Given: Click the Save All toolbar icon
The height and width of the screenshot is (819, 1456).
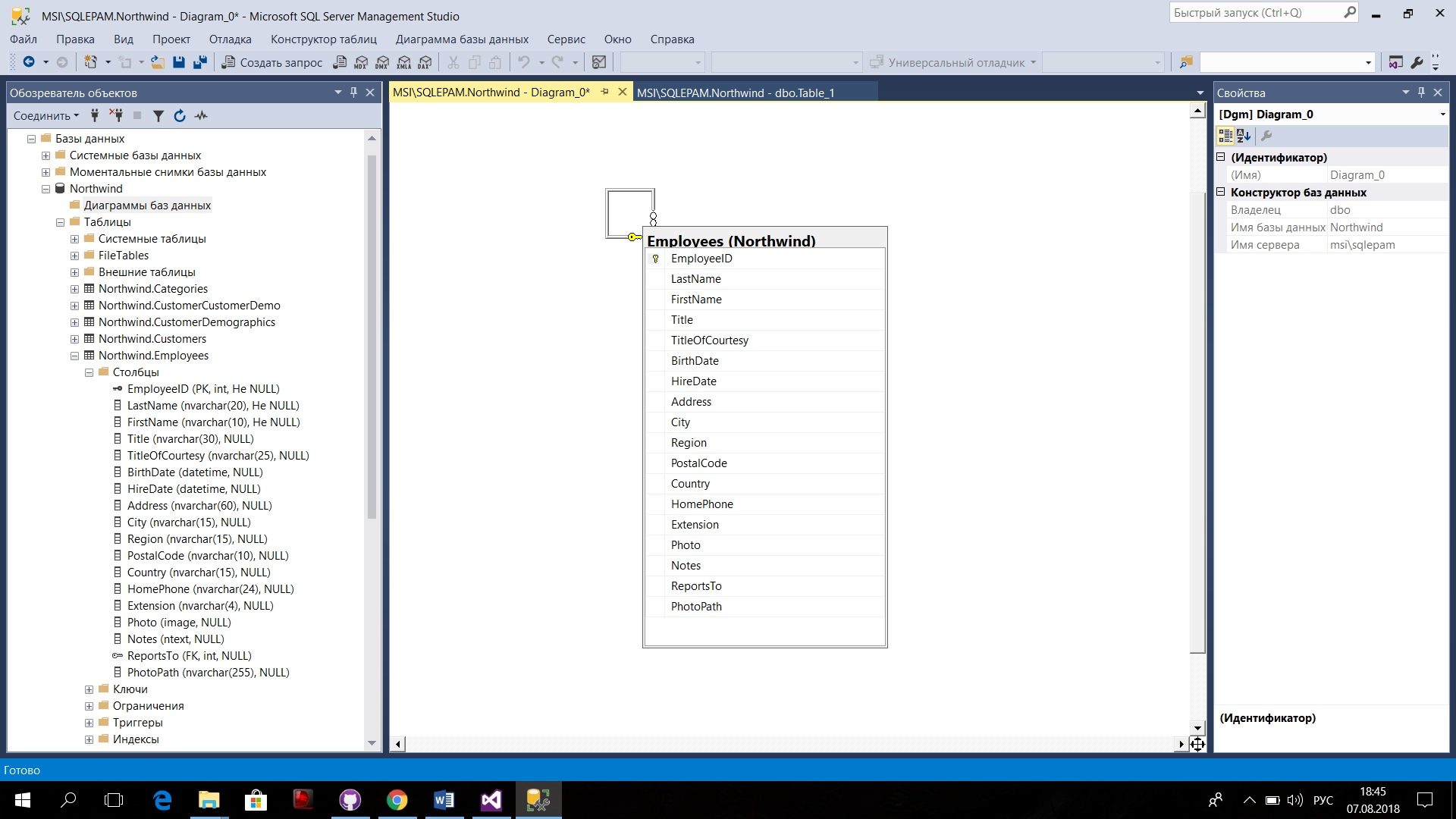Looking at the screenshot, I should [x=200, y=62].
